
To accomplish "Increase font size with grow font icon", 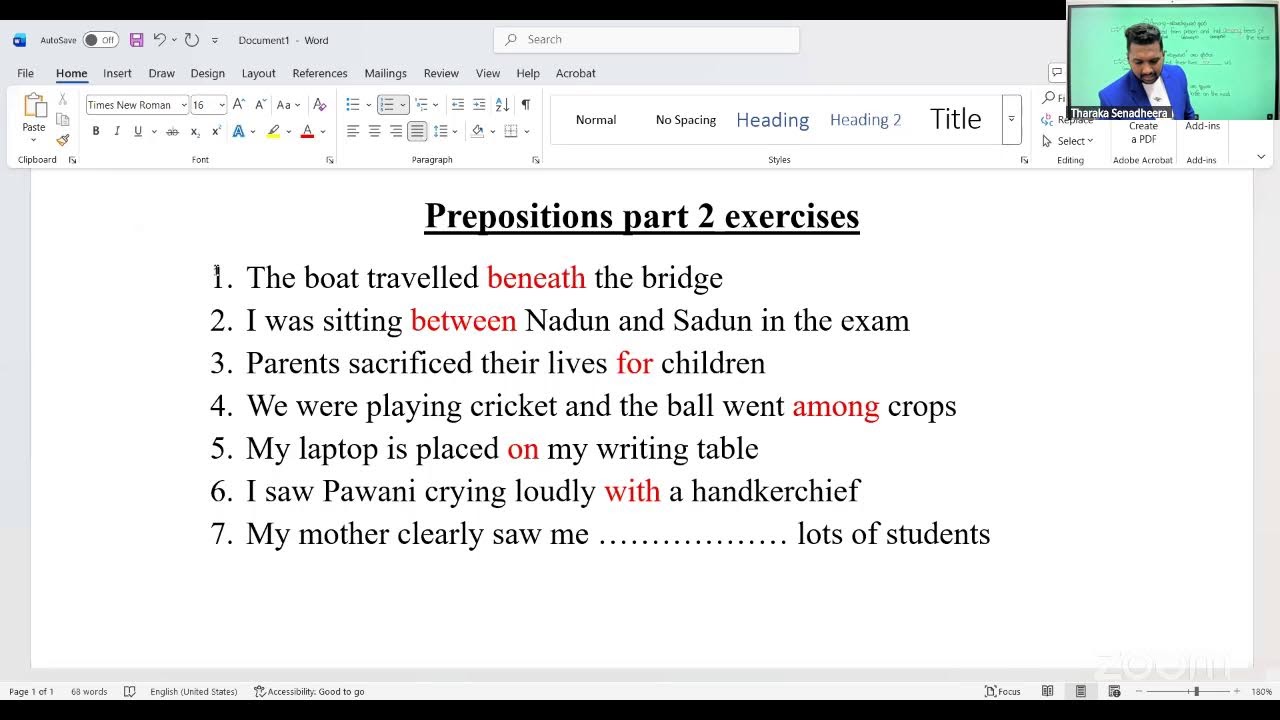I will (x=238, y=104).
